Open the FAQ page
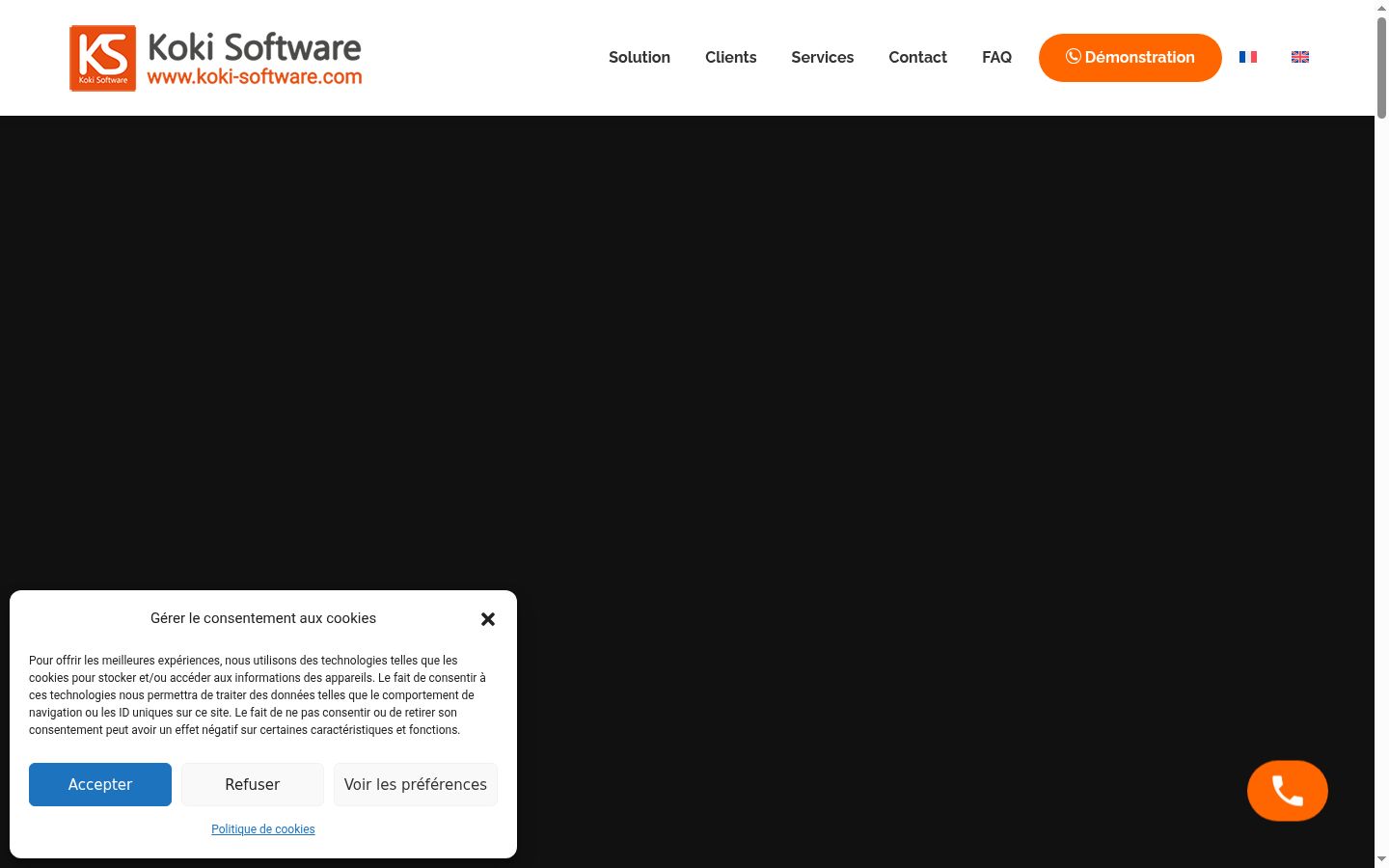The image size is (1389, 868). click(997, 57)
